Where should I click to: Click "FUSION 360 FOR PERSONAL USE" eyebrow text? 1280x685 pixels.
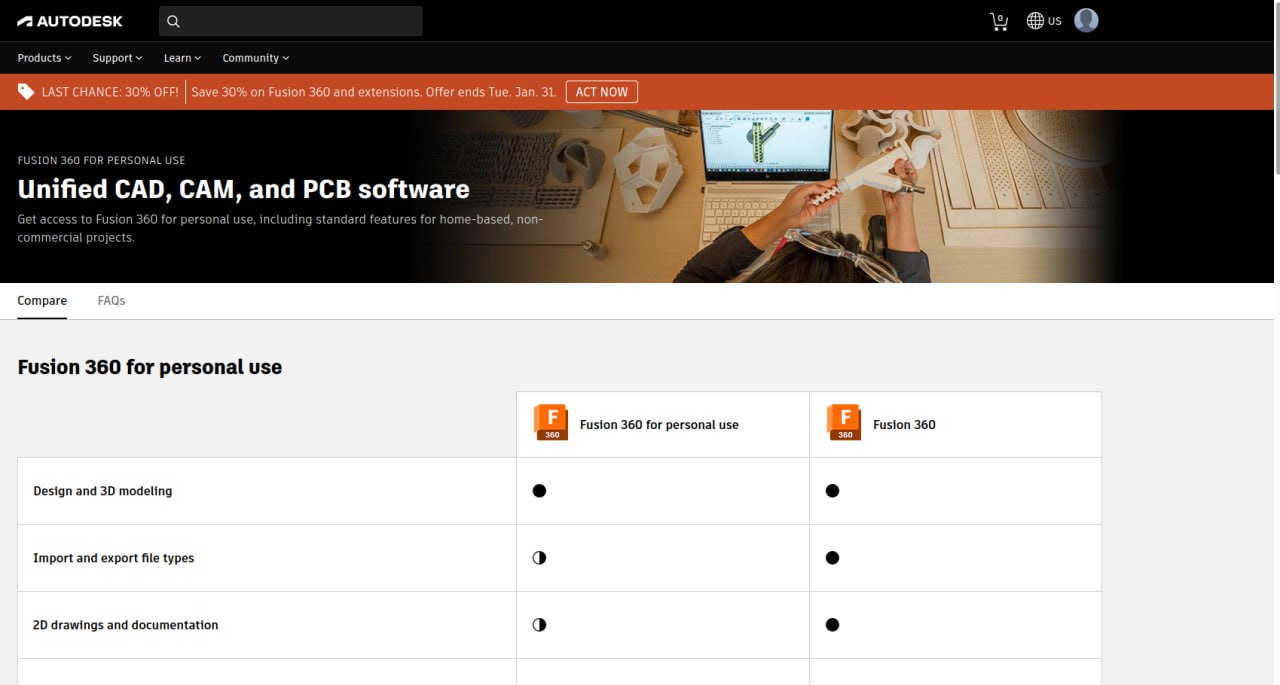pyautogui.click(x=101, y=160)
